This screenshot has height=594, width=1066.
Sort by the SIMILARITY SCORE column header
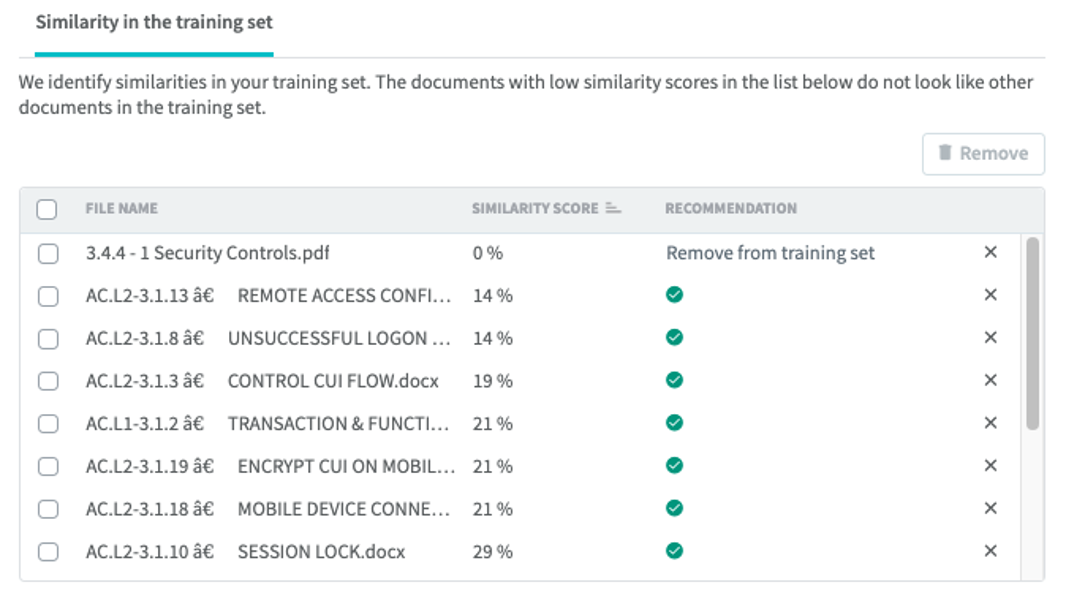point(535,209)
